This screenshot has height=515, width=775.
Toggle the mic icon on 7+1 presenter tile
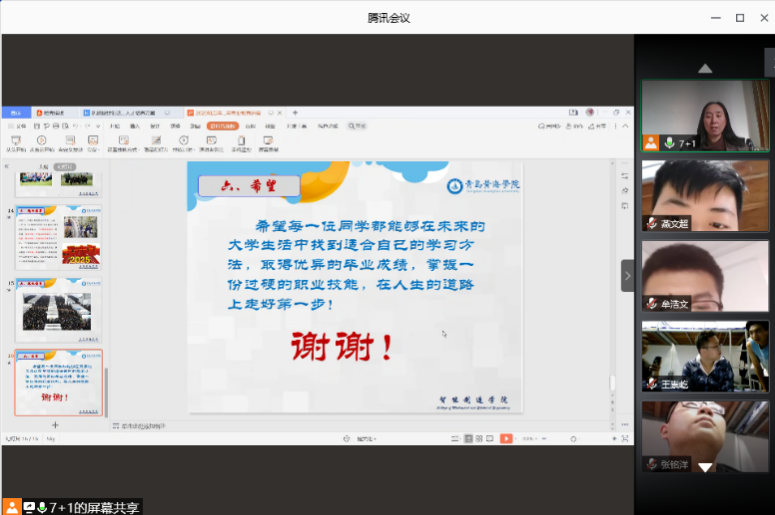pyautogui.click(x=669, y=143)
